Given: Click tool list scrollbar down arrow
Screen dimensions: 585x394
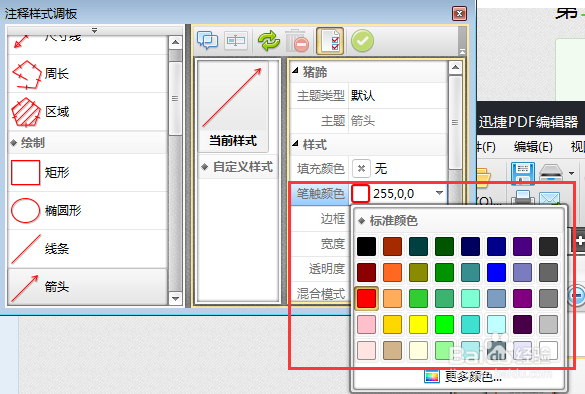Looking at the screenshot, I should 175,298.
